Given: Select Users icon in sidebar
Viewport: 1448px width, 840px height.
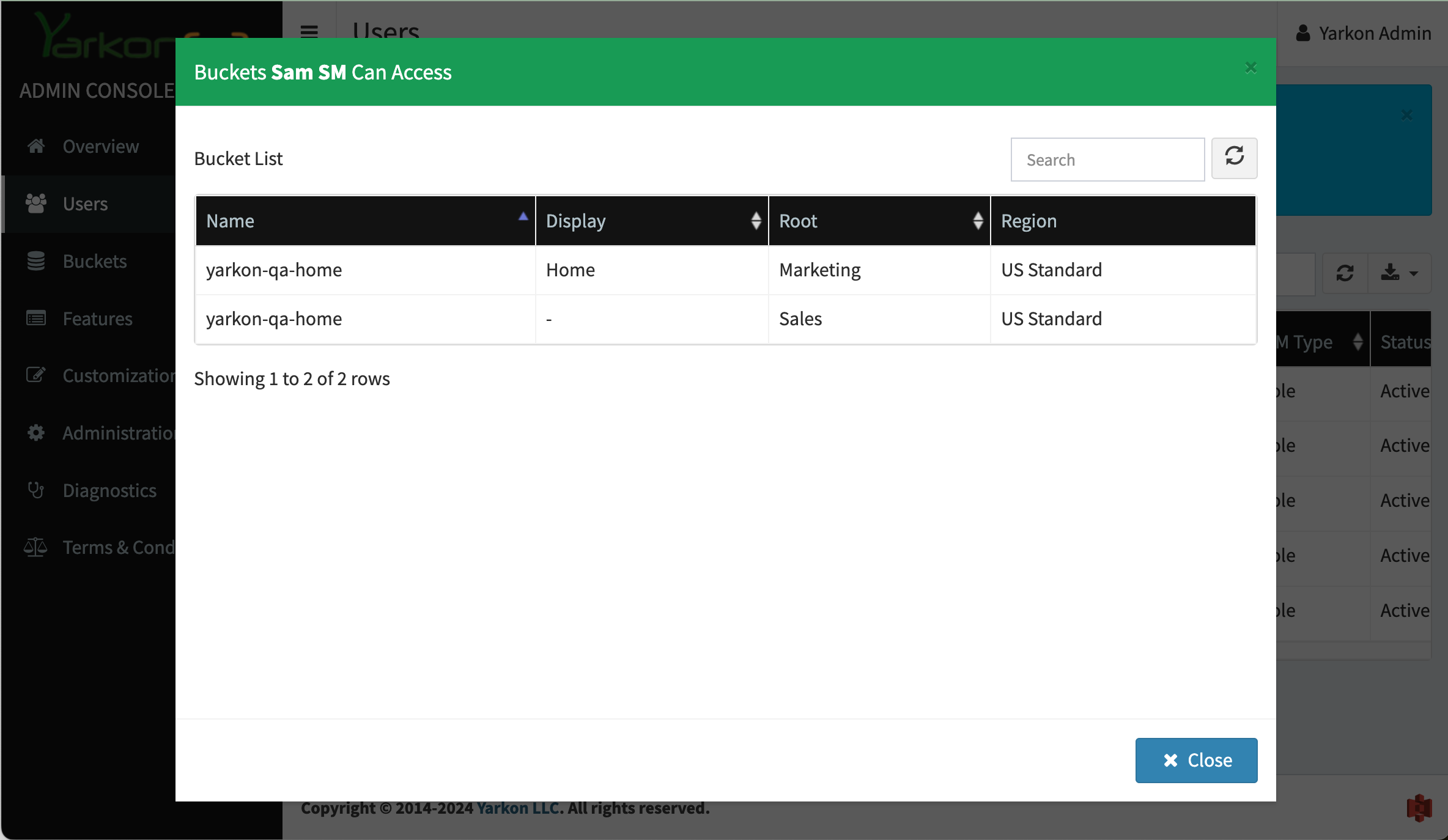Looking at the screenshot, I should pyautogui.click(x=36, y=204).
